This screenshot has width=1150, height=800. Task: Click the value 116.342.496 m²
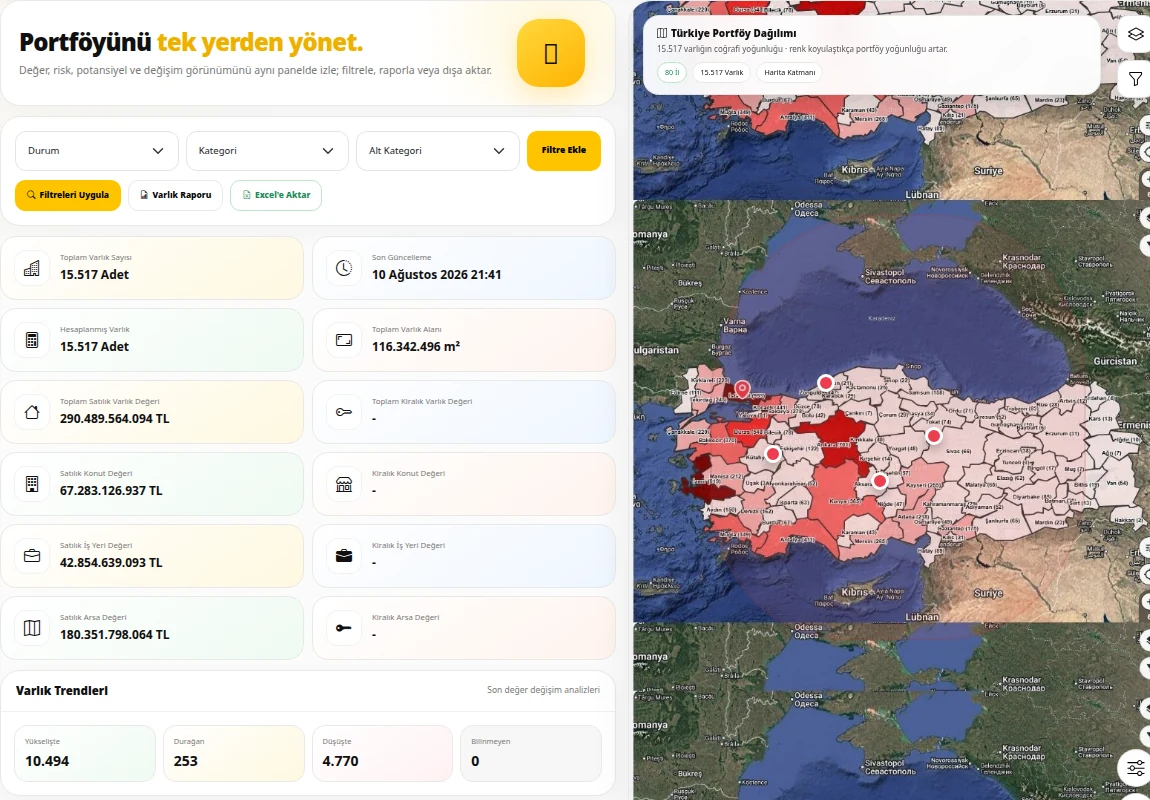pos(416,347)
